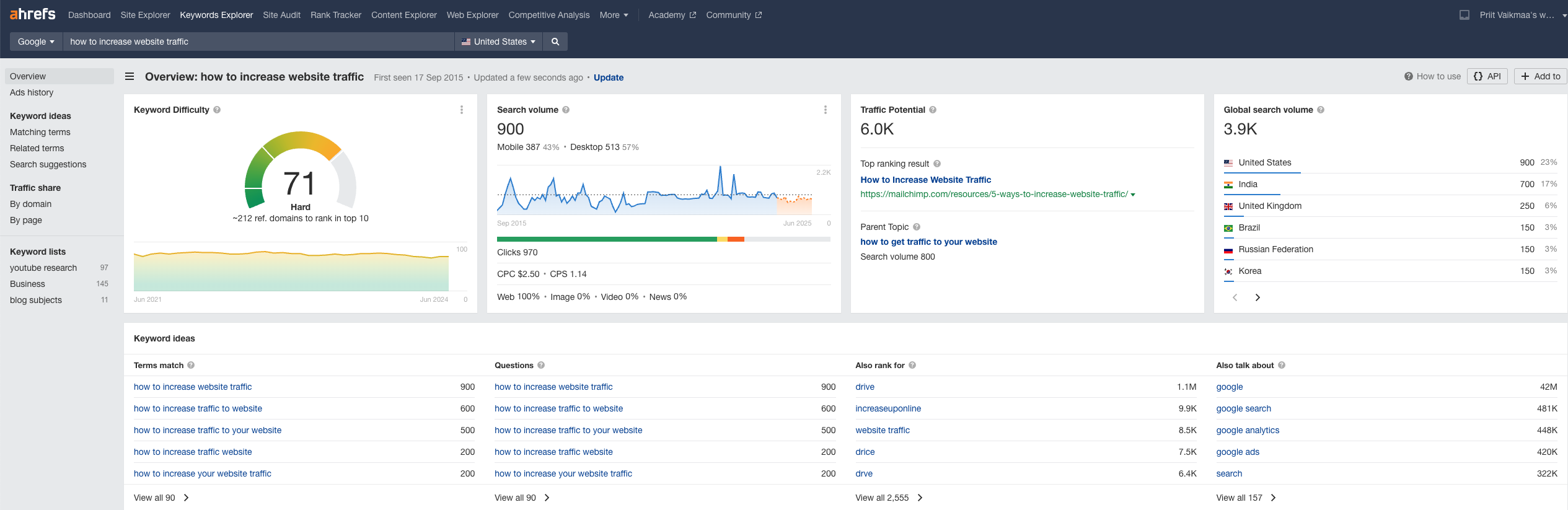Image resolution: width=1568 pixels, height=510 pixels.
Task: Expand View all 157 Also talk about
Action: point(1246,498)
